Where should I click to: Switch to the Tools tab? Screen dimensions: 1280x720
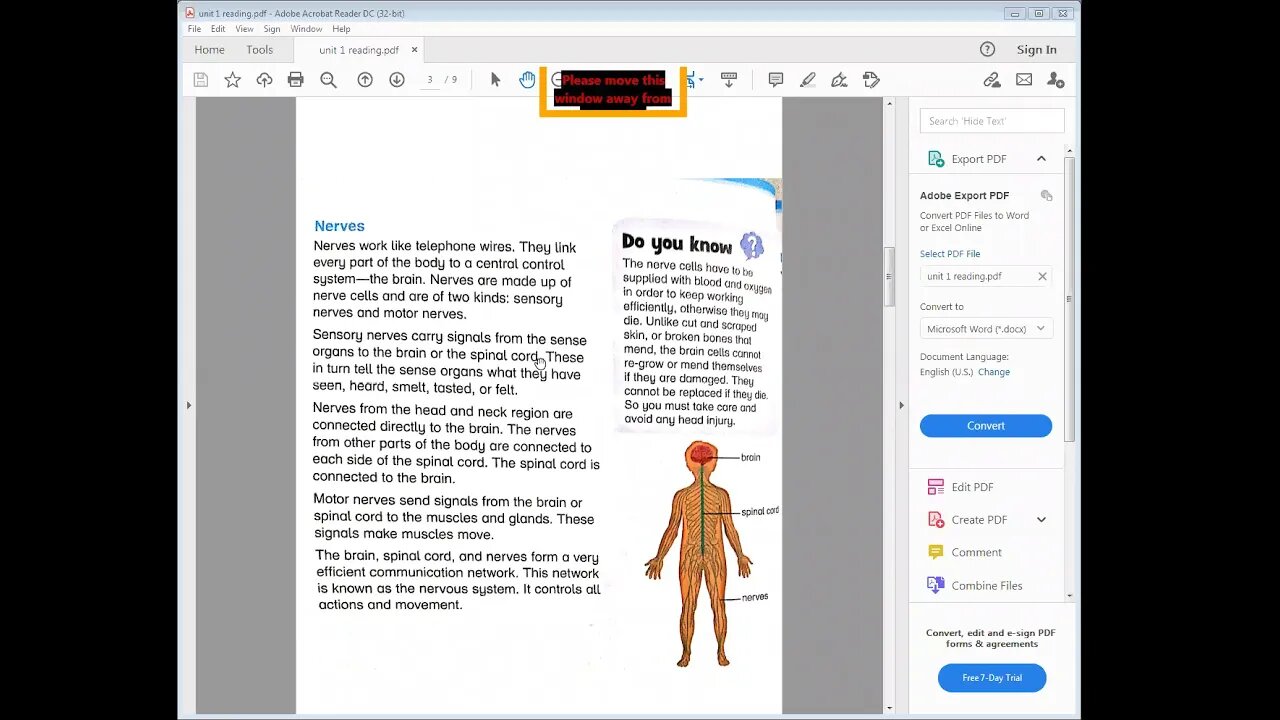[260, 50]
